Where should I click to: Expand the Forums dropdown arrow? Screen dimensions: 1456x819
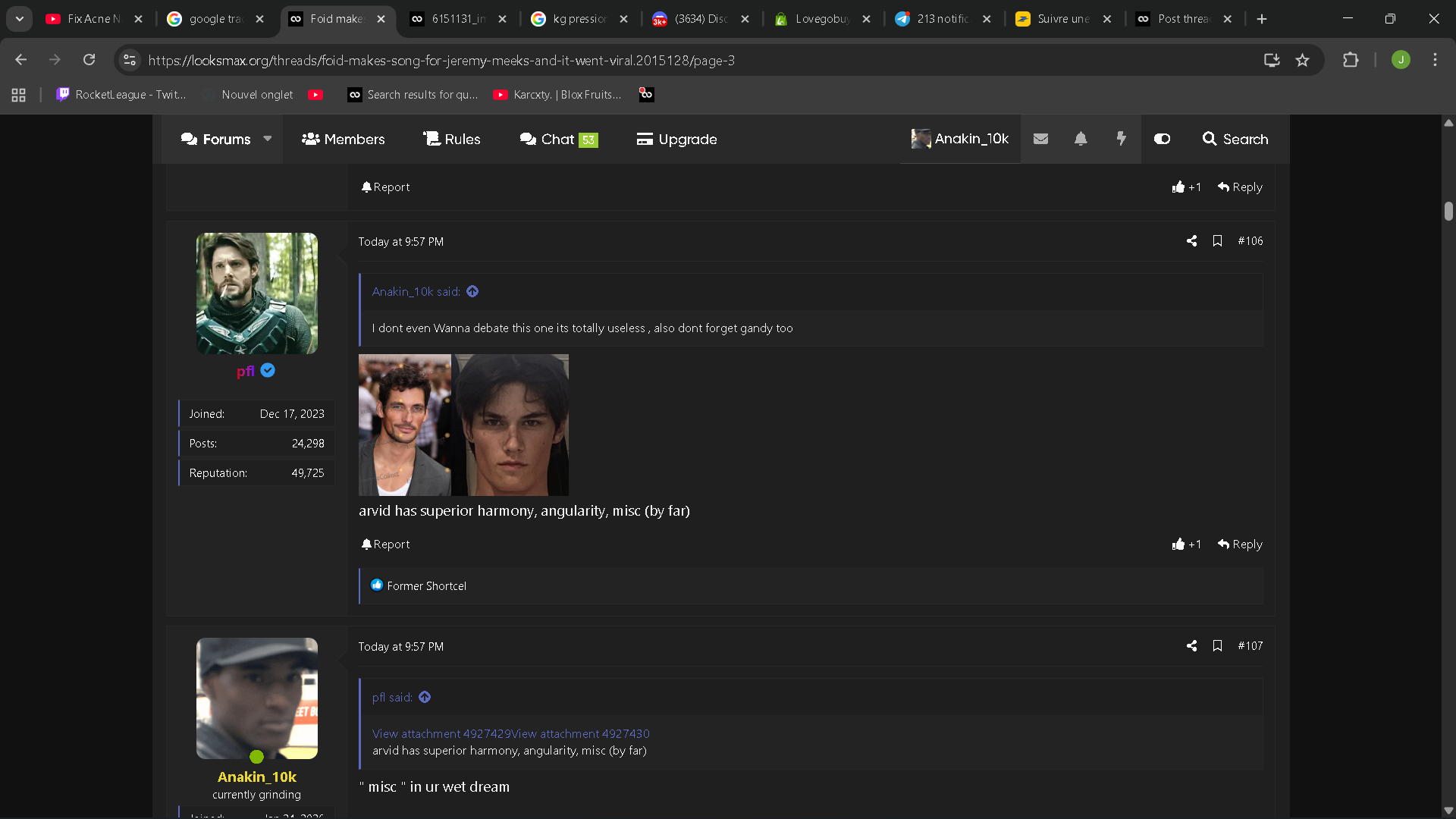click(x=268, y=139)
